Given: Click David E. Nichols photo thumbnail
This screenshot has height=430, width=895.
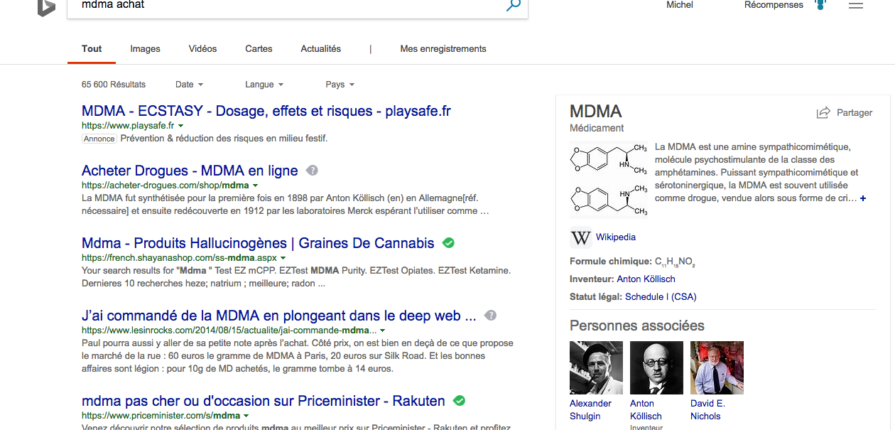Looking at the screenshot, I should tap(717, 368).
